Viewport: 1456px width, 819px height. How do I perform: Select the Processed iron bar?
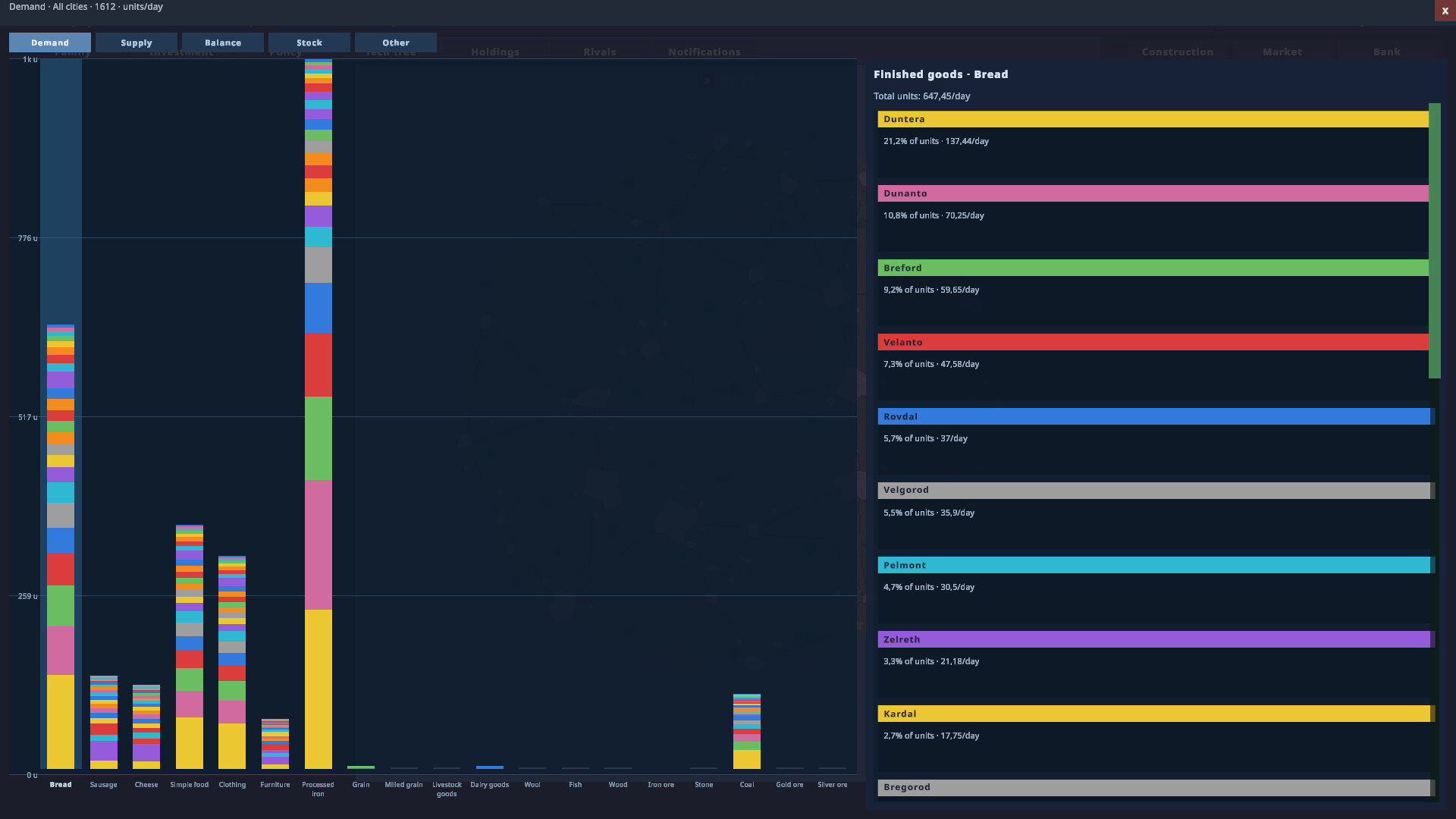pos(318,414)
